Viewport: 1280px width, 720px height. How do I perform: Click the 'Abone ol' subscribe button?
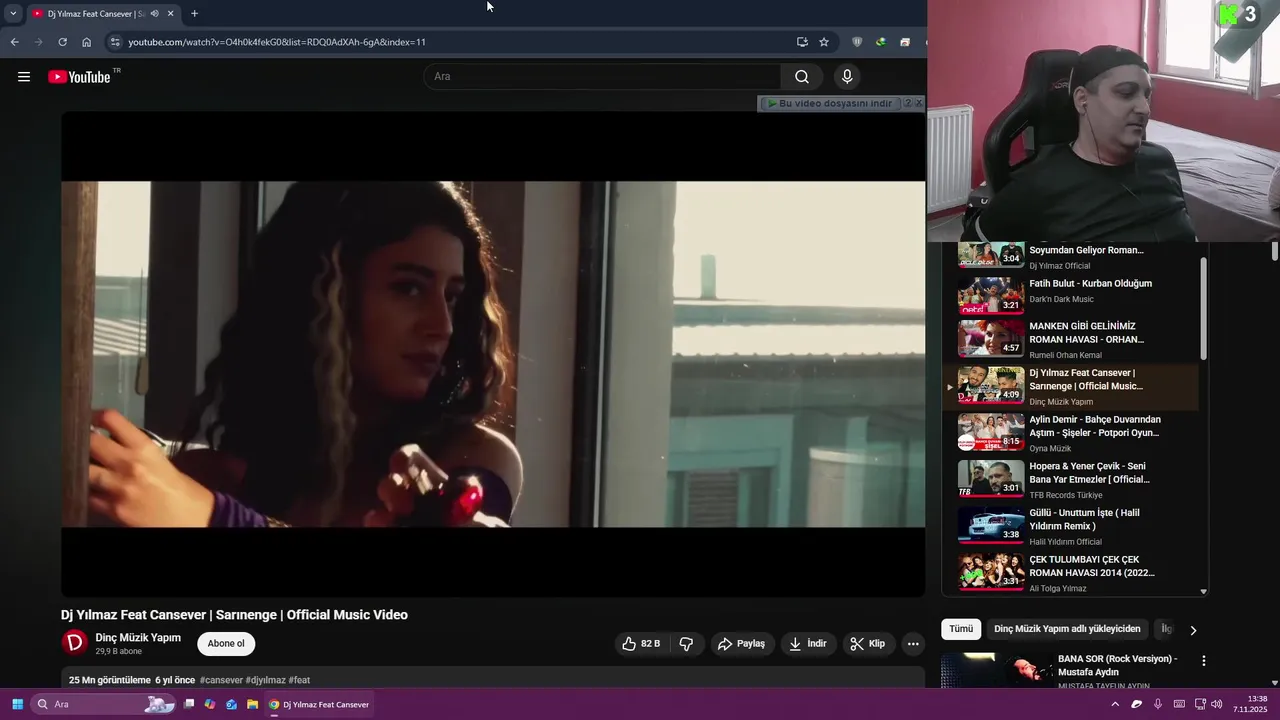(226, 644)
